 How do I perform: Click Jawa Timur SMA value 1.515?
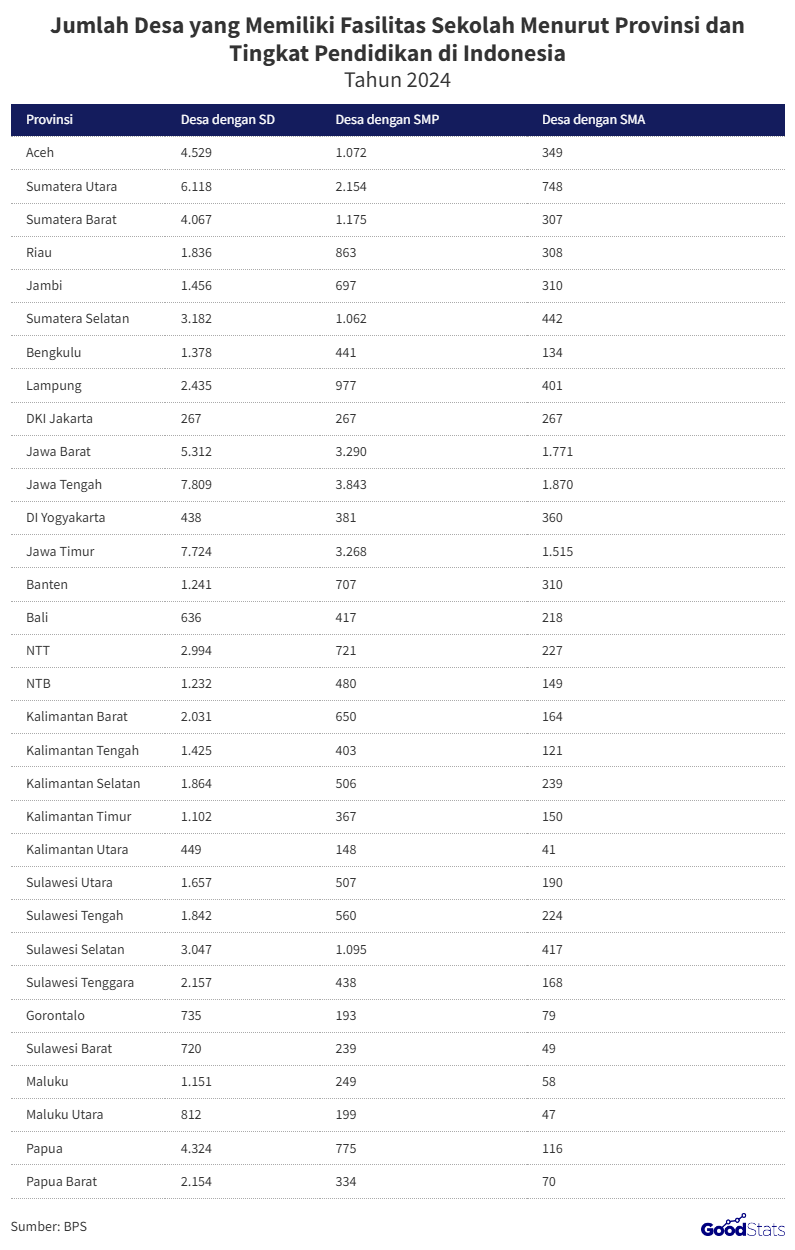[558, 552]
